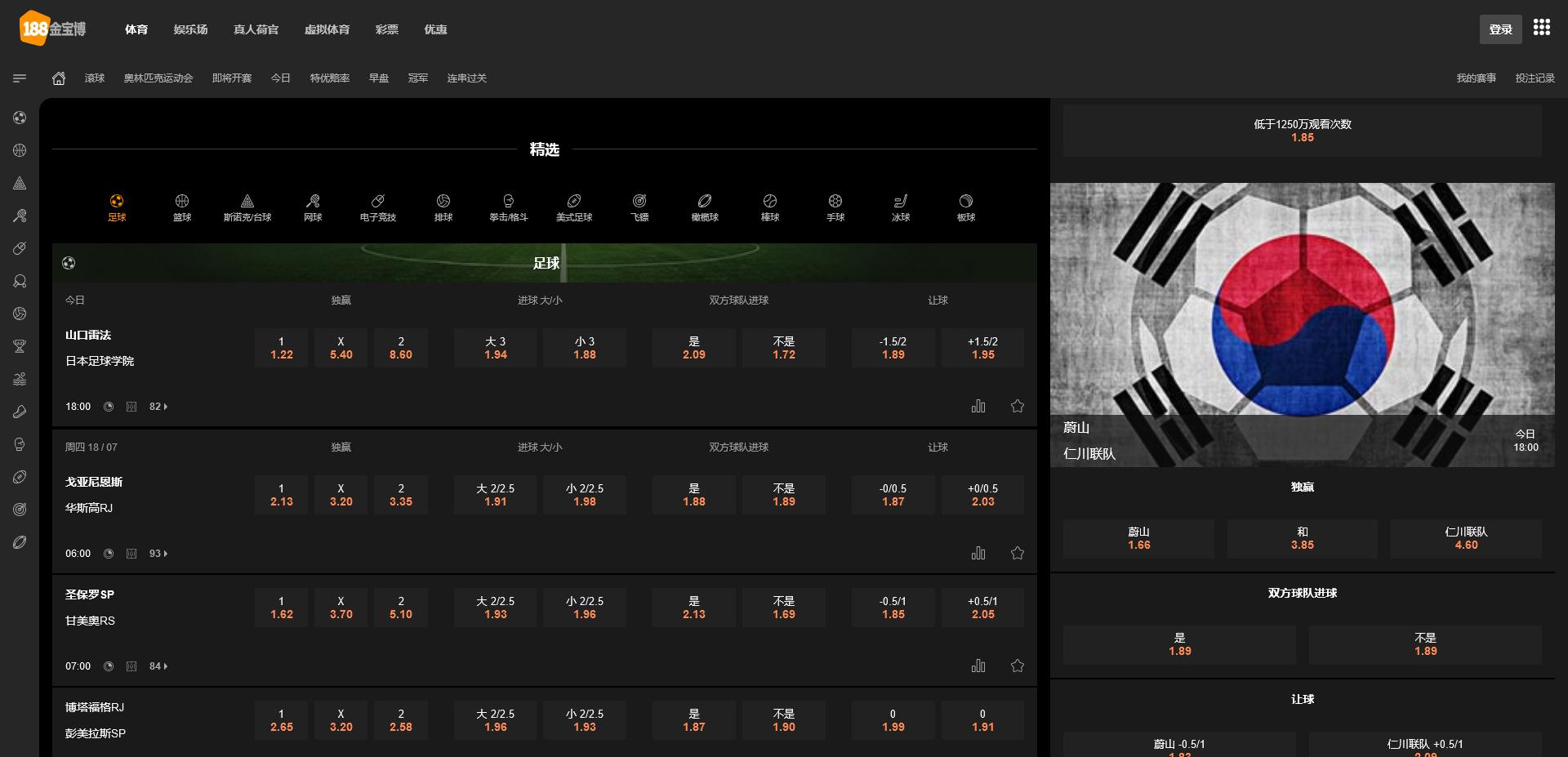Viewport: 1568px width, 757px height.
Task: Expand the 84 markets for the 07:00 match
Action: click(x=158, y=666)
